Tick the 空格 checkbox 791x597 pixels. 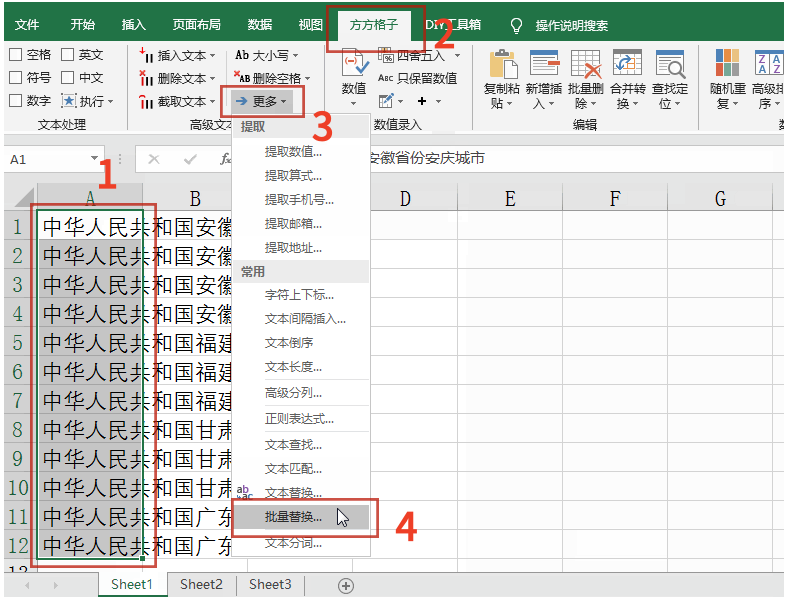(x=15, y=55)
